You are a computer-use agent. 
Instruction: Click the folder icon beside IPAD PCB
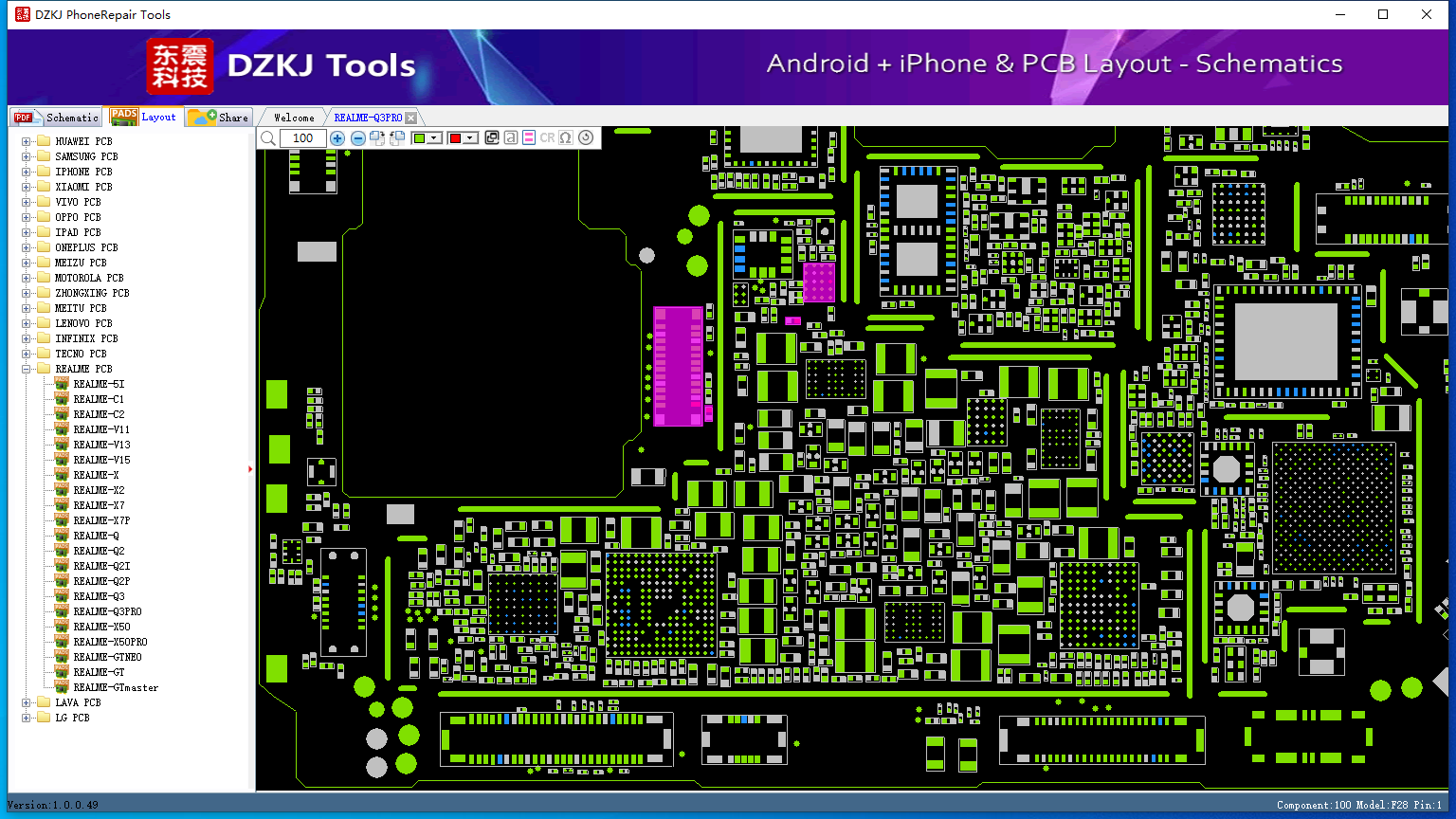tap(43, 232)
